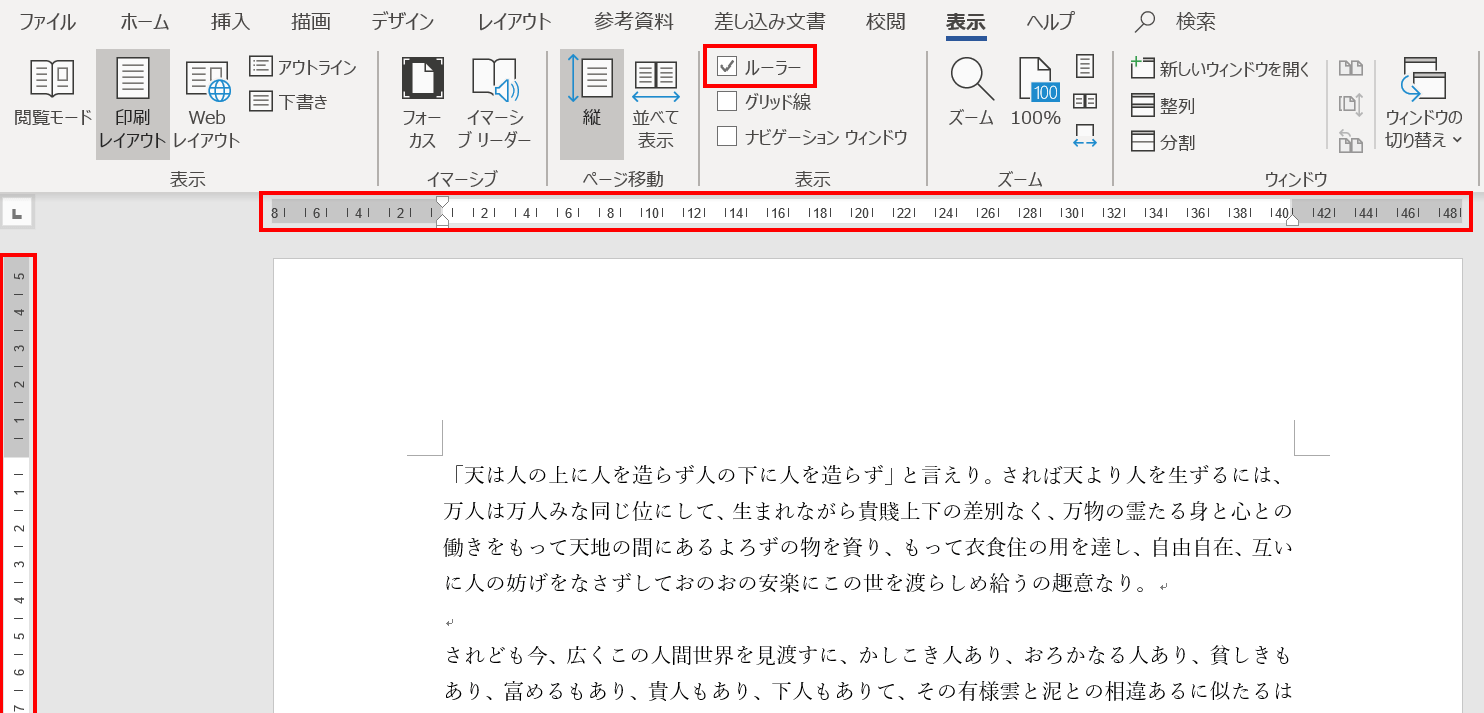Click the right indent marker on ruler
1484x713 pixels.
(1292, 219)
